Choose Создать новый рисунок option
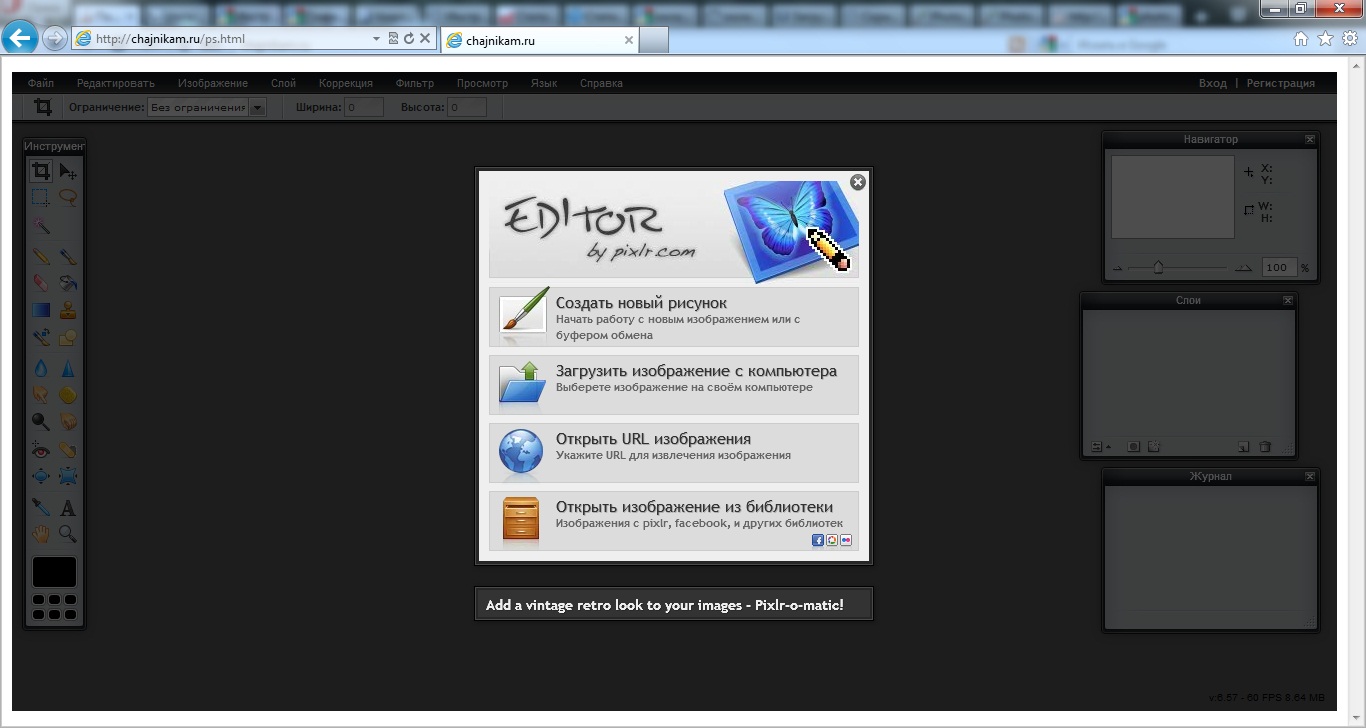 [x=674, y=317]
